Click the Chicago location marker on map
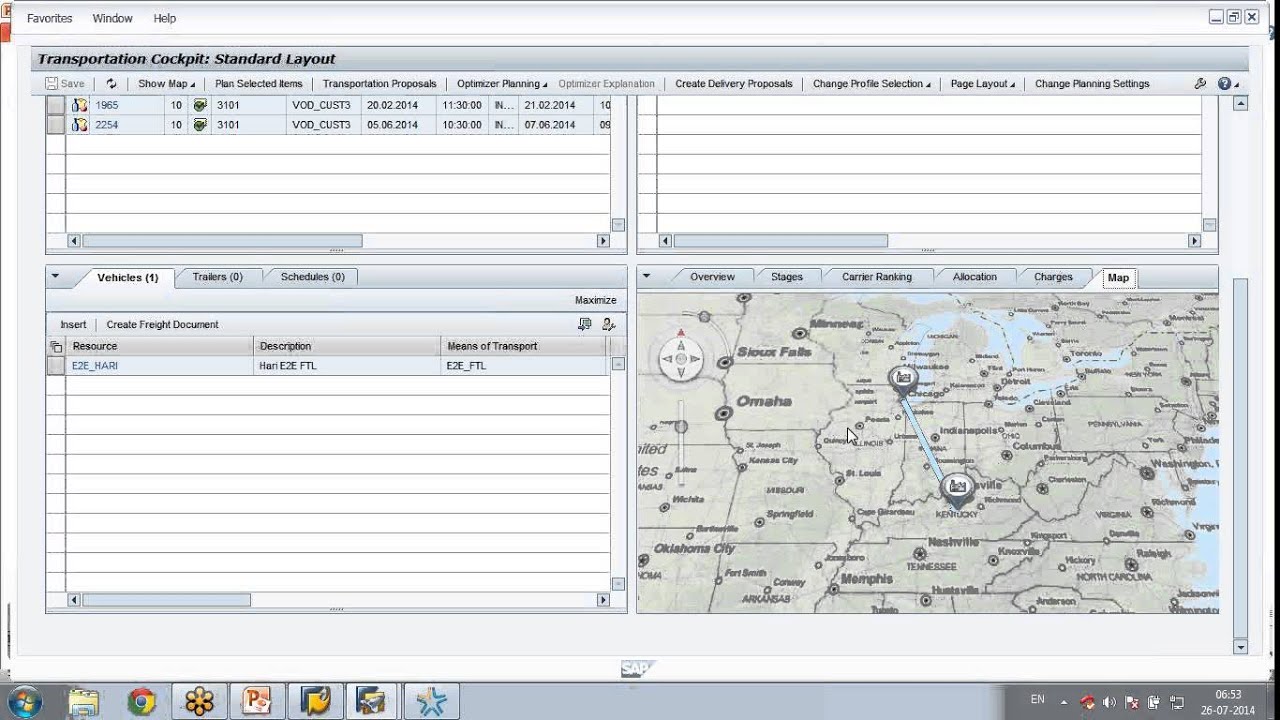Viewport: 1280px width, 720px height. point(903,378)
